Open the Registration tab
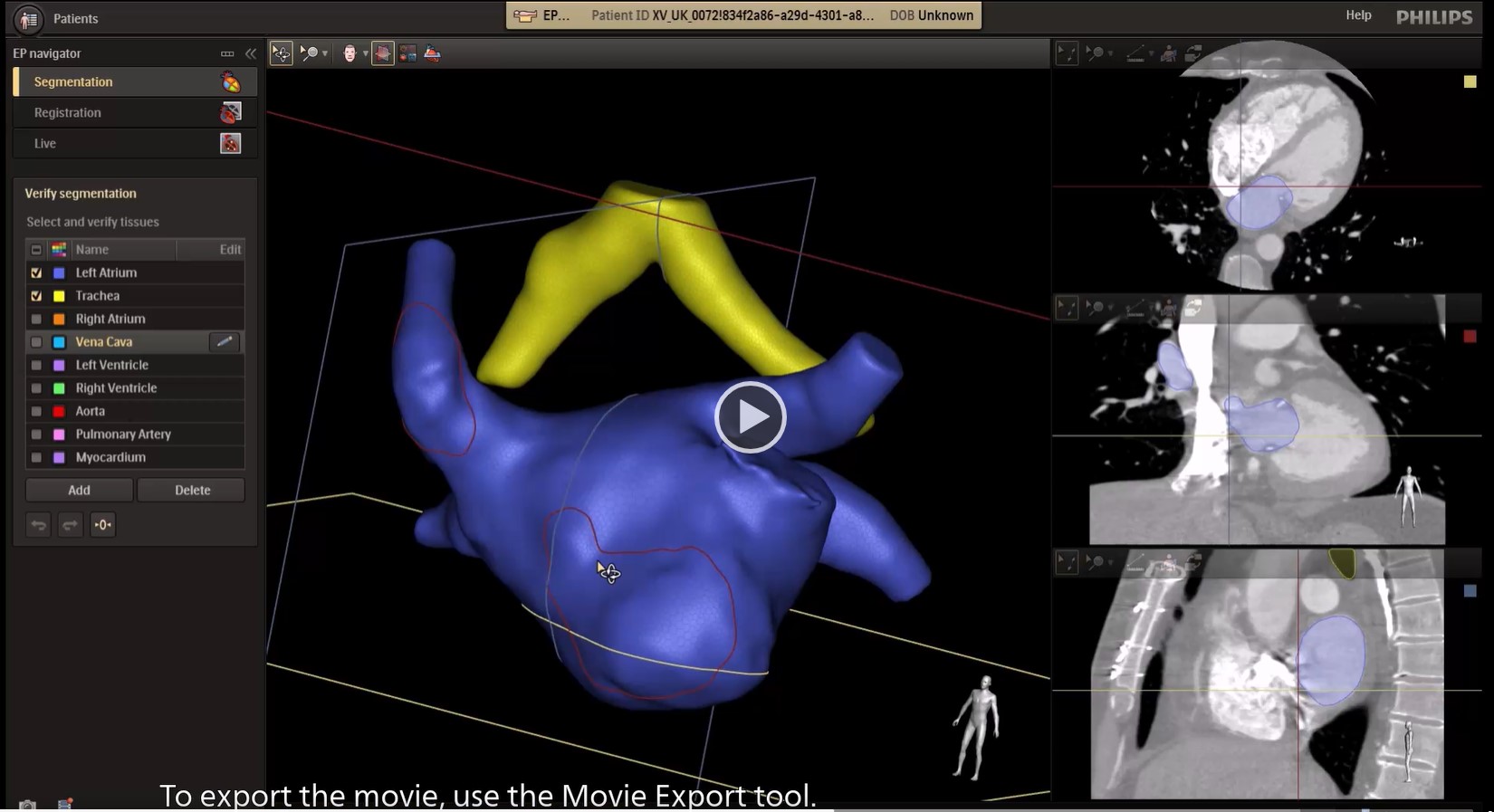1494x812 pixels. 135,112
